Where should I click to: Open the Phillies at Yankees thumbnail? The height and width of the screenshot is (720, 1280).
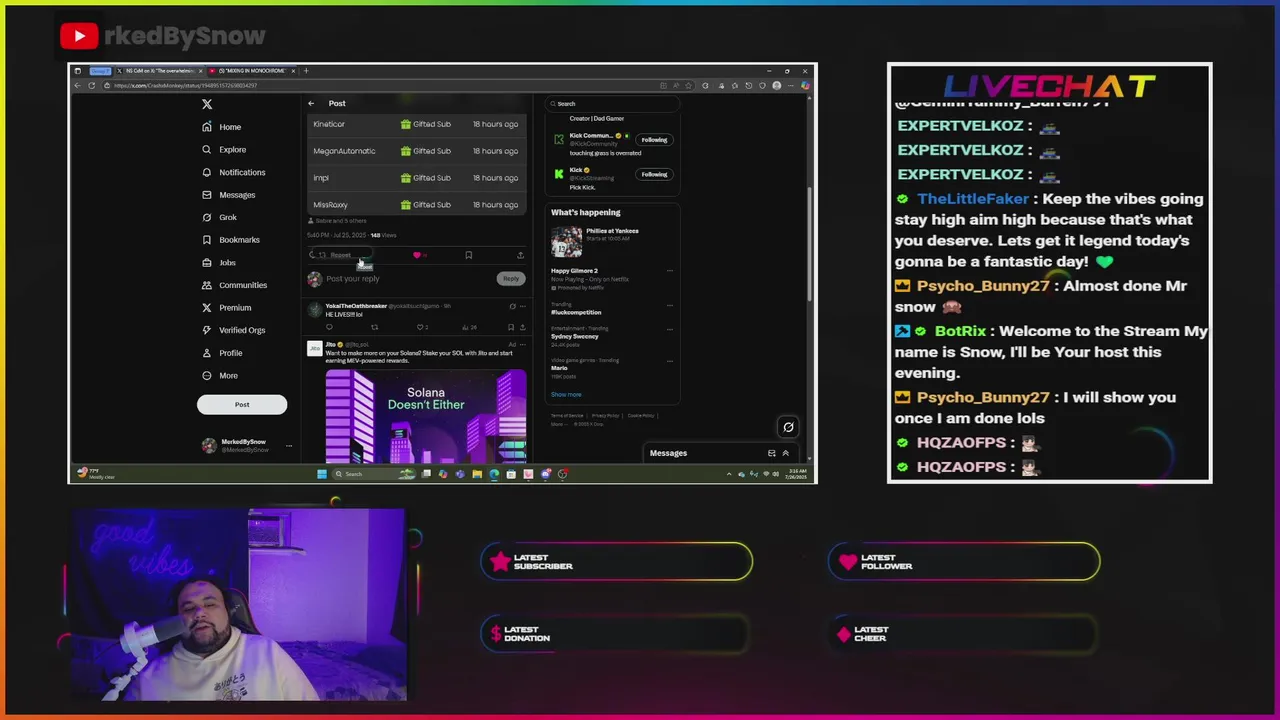click(566, 241)
